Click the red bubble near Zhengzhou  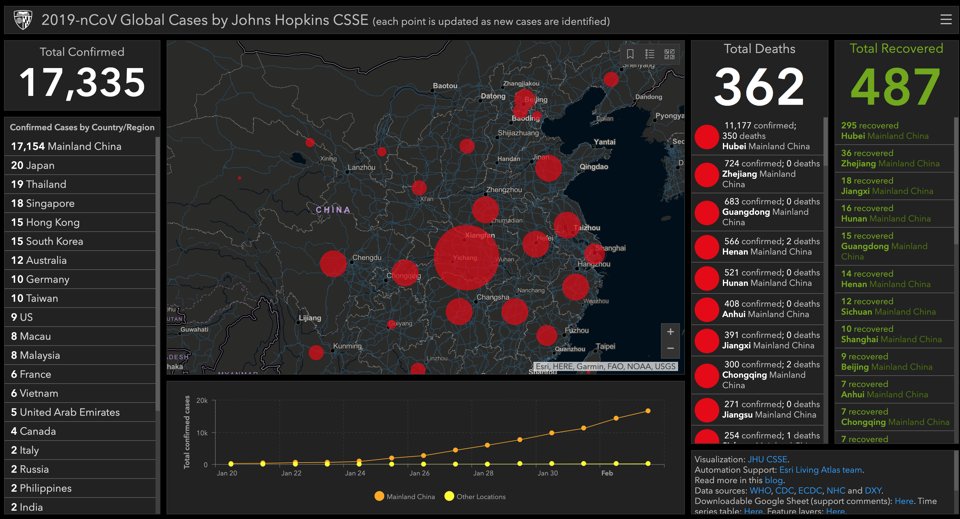[486, 210]
